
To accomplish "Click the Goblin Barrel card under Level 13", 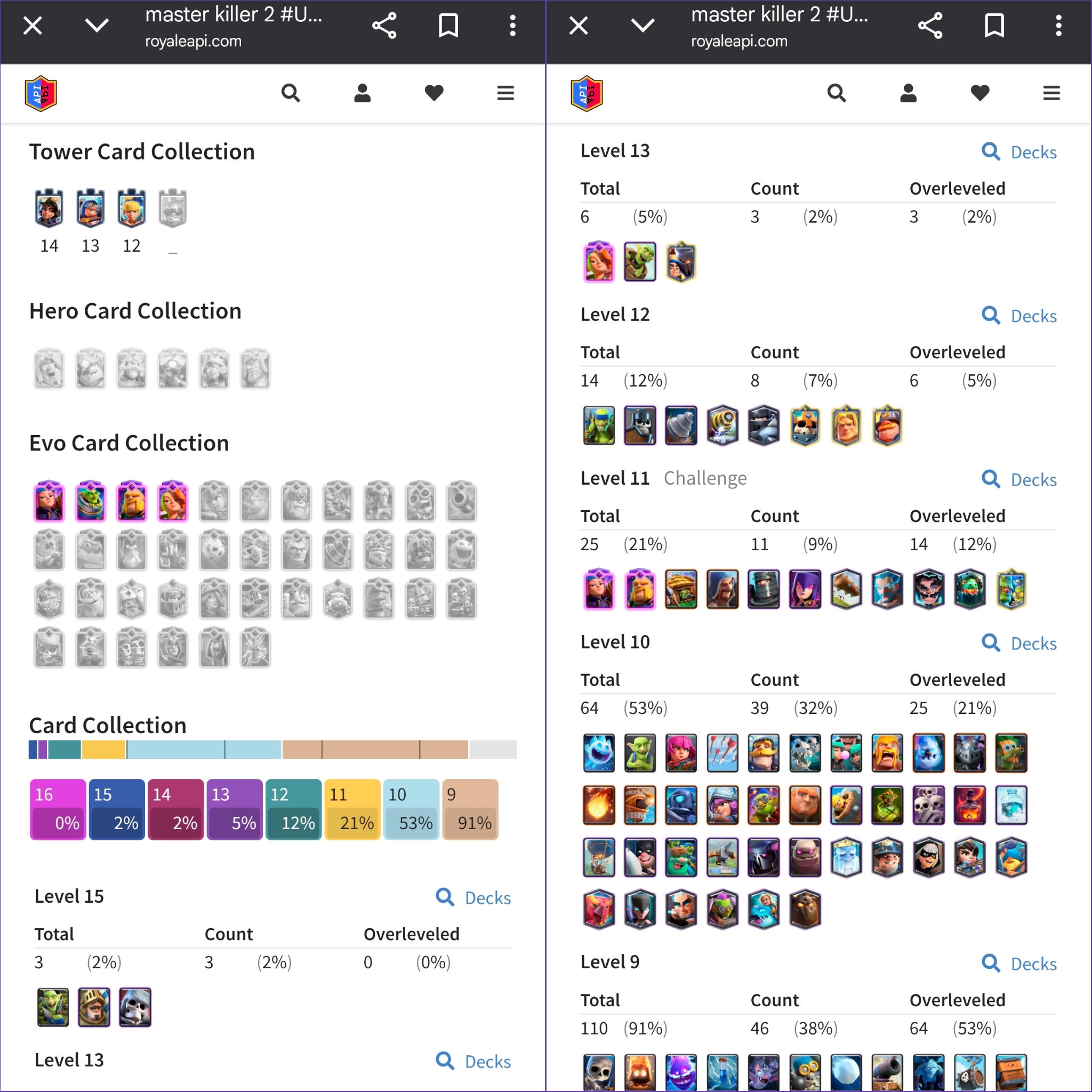I will tap(640, 261).
